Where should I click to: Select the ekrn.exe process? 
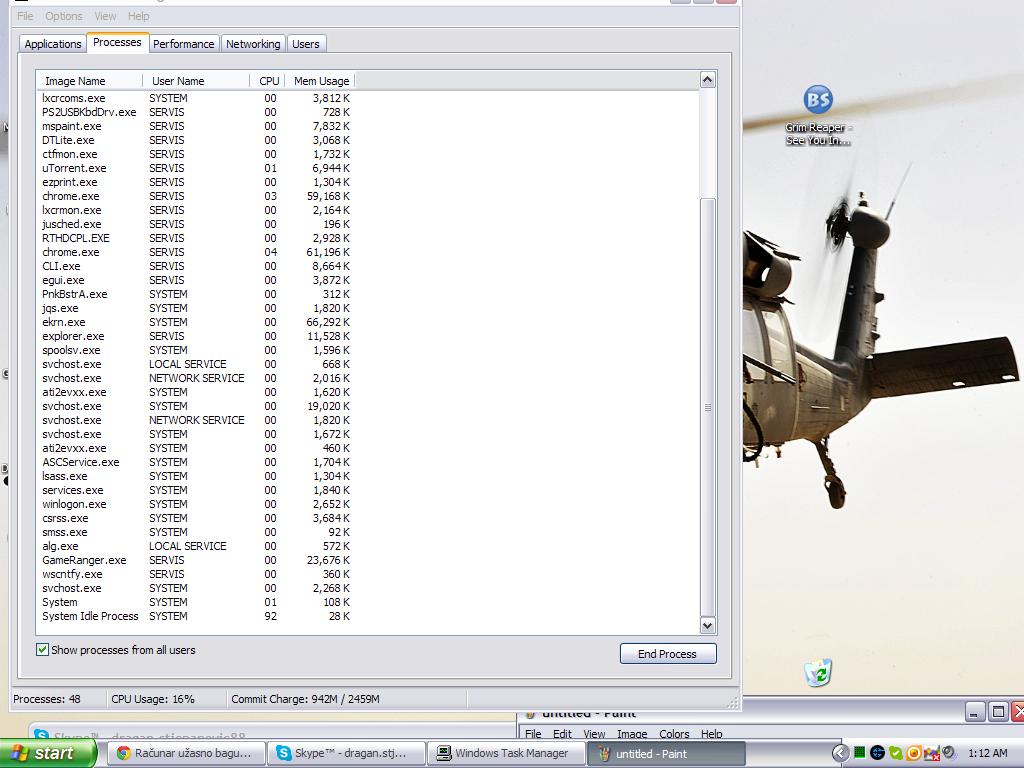(196, 322)
